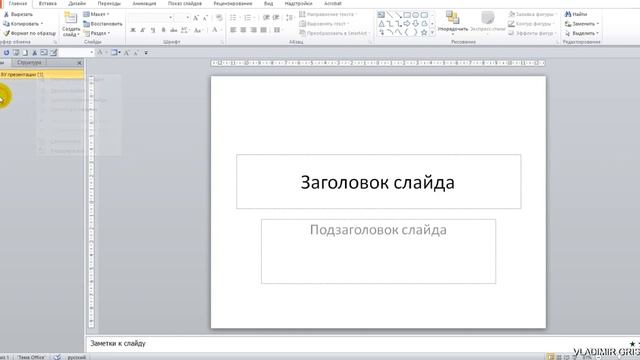Select the right arrow shape in gallery

pyautogui.click(x=407, y=24)
